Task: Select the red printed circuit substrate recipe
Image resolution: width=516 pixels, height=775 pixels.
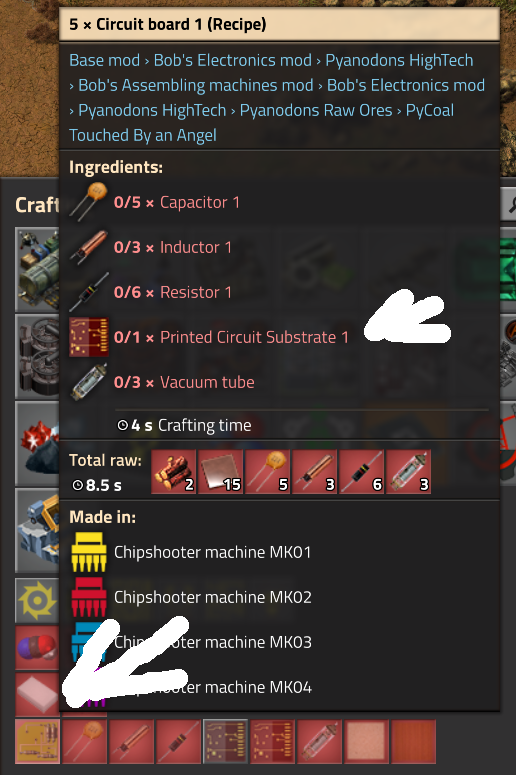Action: (x=272, y=741)
